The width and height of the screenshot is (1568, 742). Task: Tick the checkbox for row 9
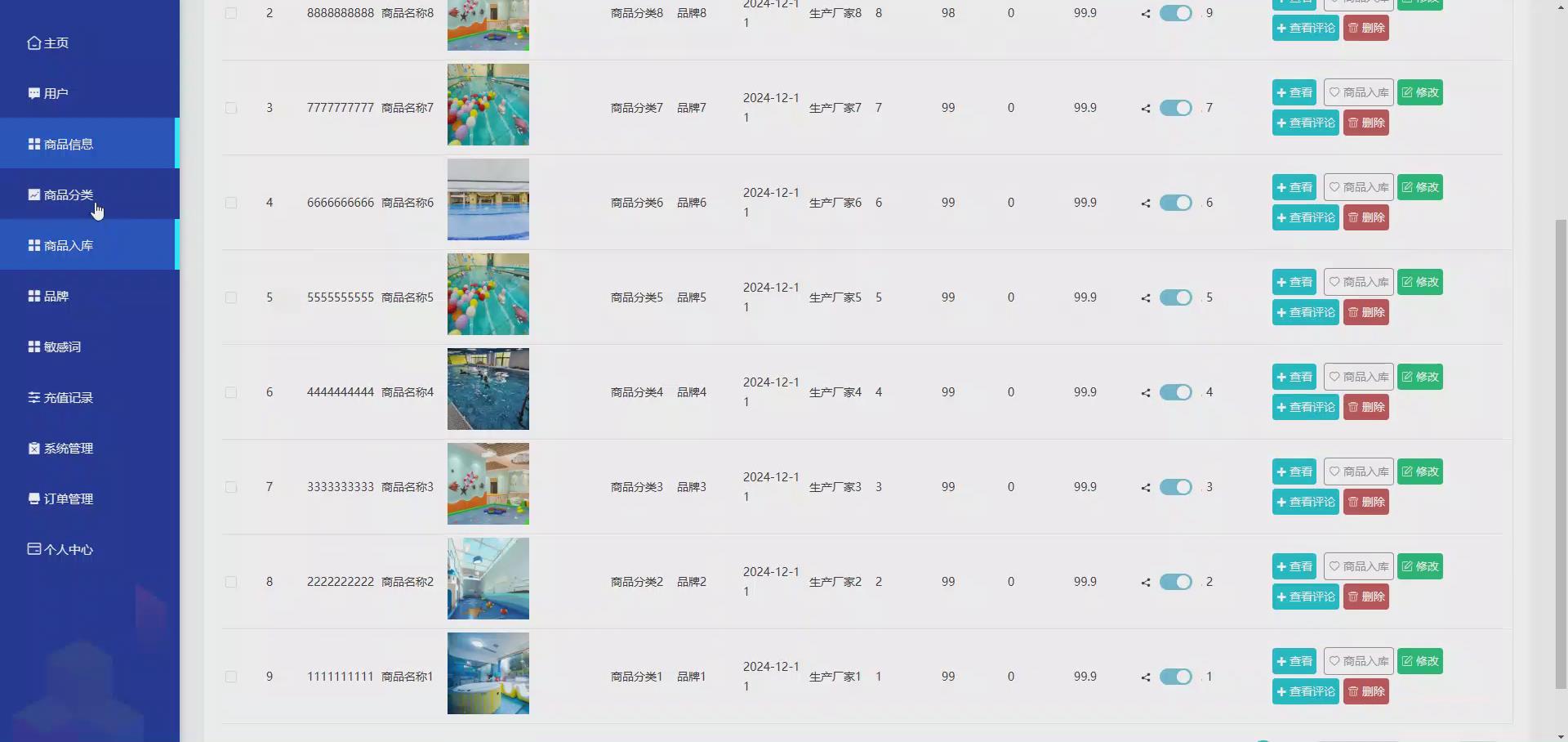click(x=231, y=677)
